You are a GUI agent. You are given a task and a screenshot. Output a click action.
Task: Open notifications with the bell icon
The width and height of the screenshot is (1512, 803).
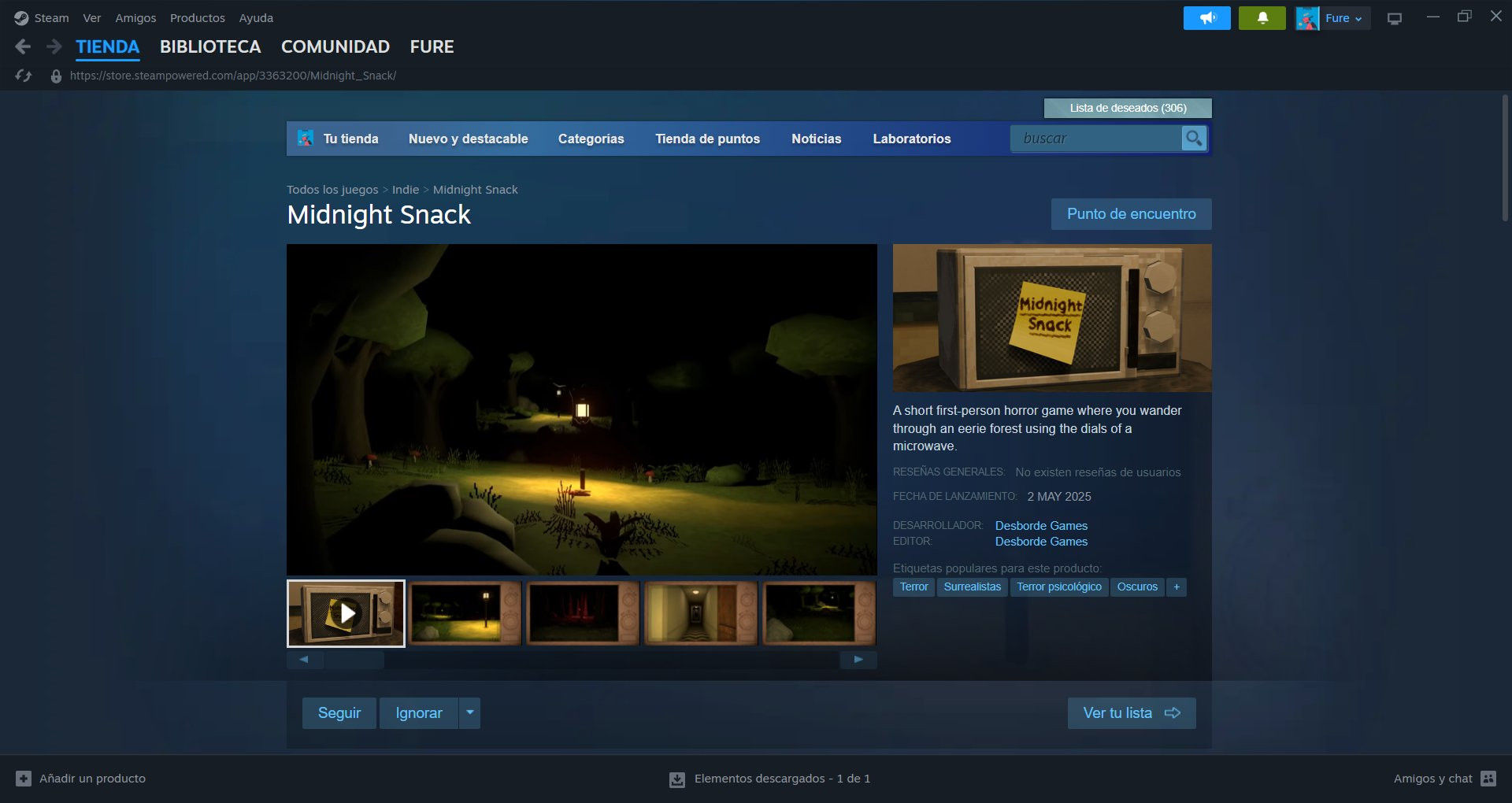(x=1262, y=18)
